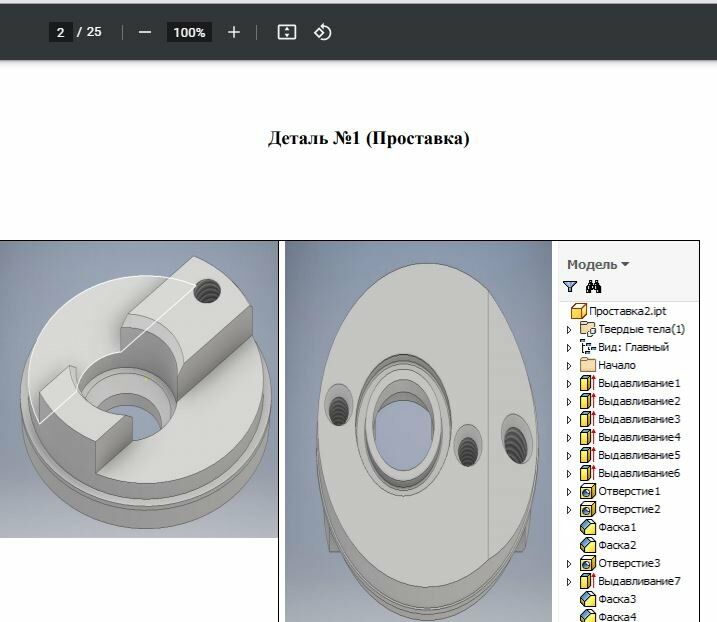Click the Выдавливание6 extrusion icon
The width and height of the screenshot is (717, 622).
click(x=588, y=473)
